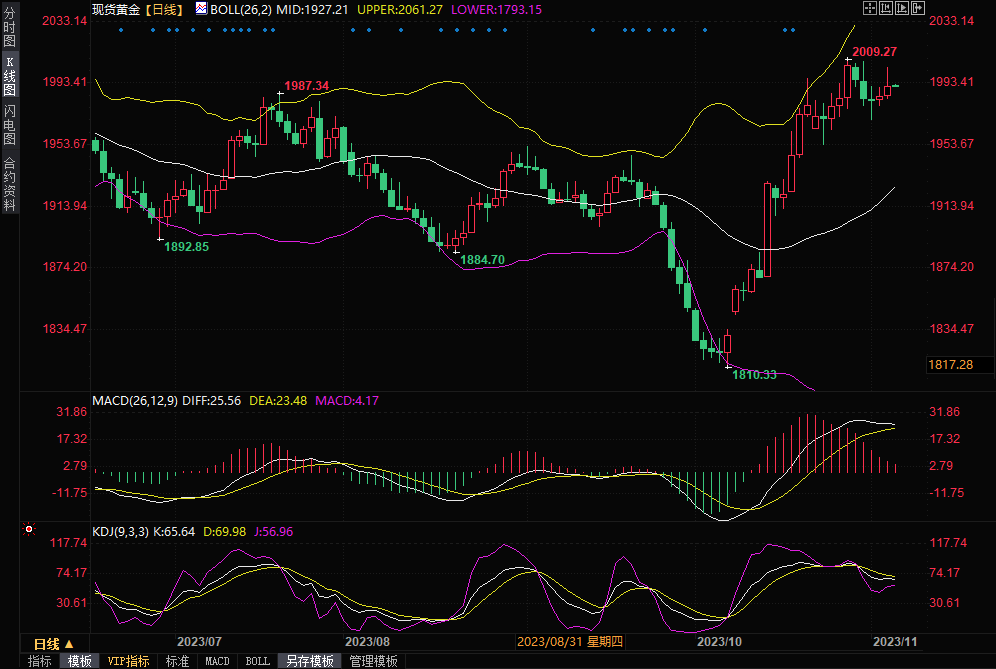Screen dimensions: 996x669
Task: Apply the 标准 template
Action: (177, 661)
